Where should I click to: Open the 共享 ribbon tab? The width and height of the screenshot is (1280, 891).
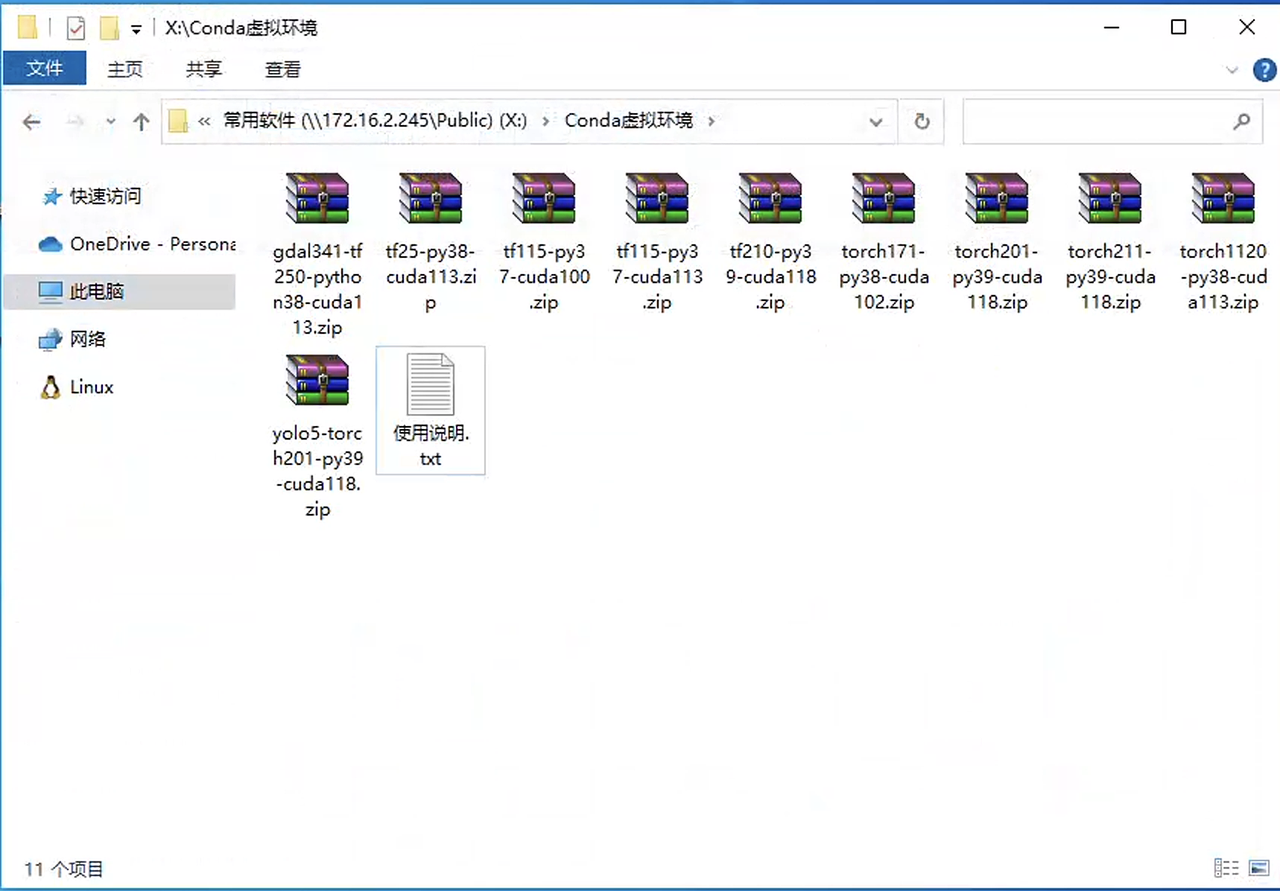(204, 69)
